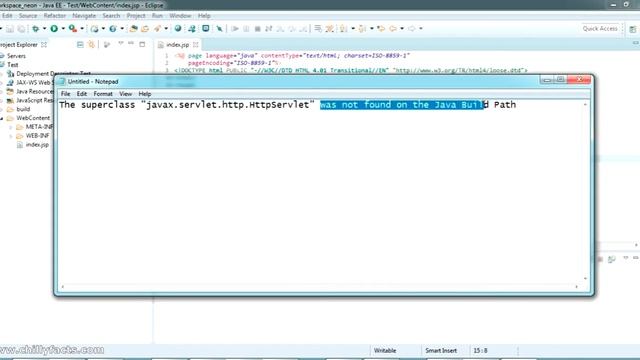Click the Next Annotation toolbar icon
The width and height of the screenshot is (640, 360).
[x=343, y=29]
